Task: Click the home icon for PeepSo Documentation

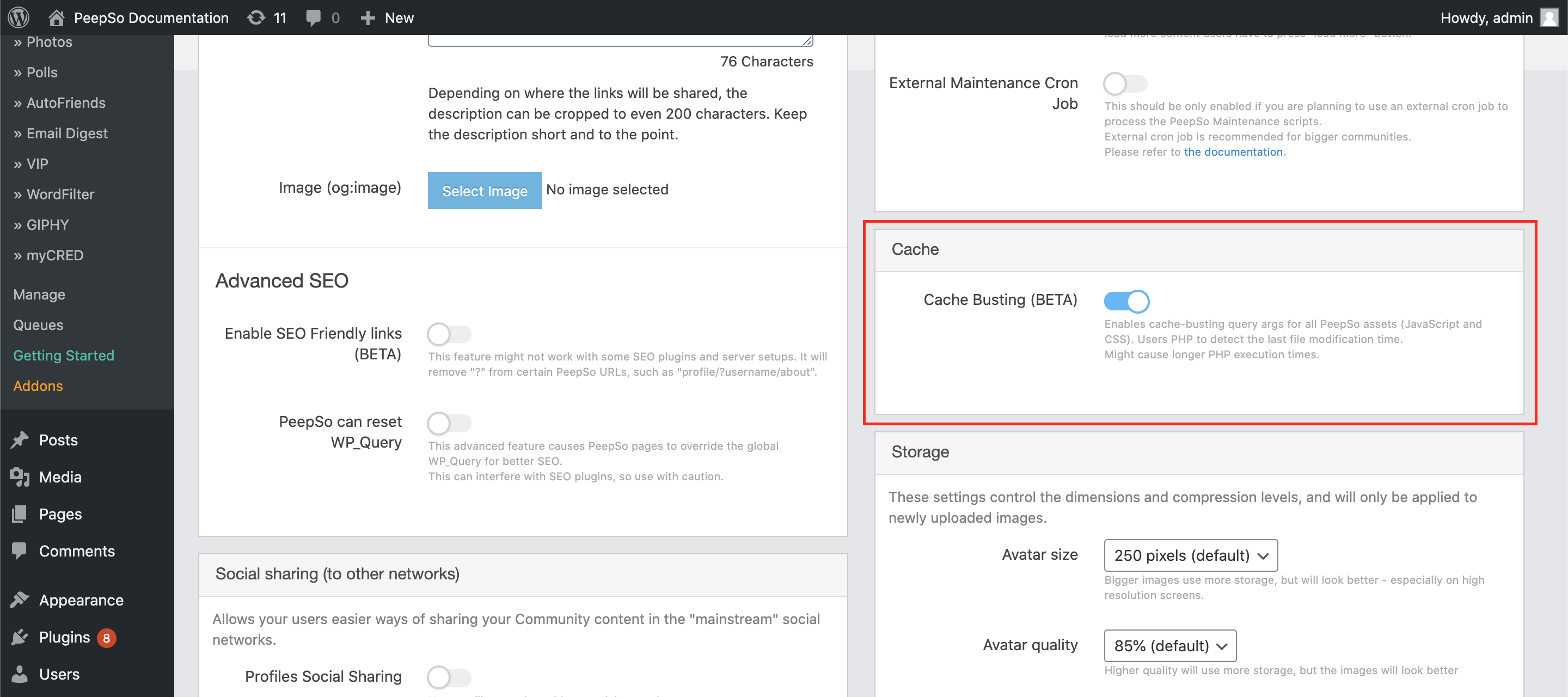Action: [x=57, y=17]
